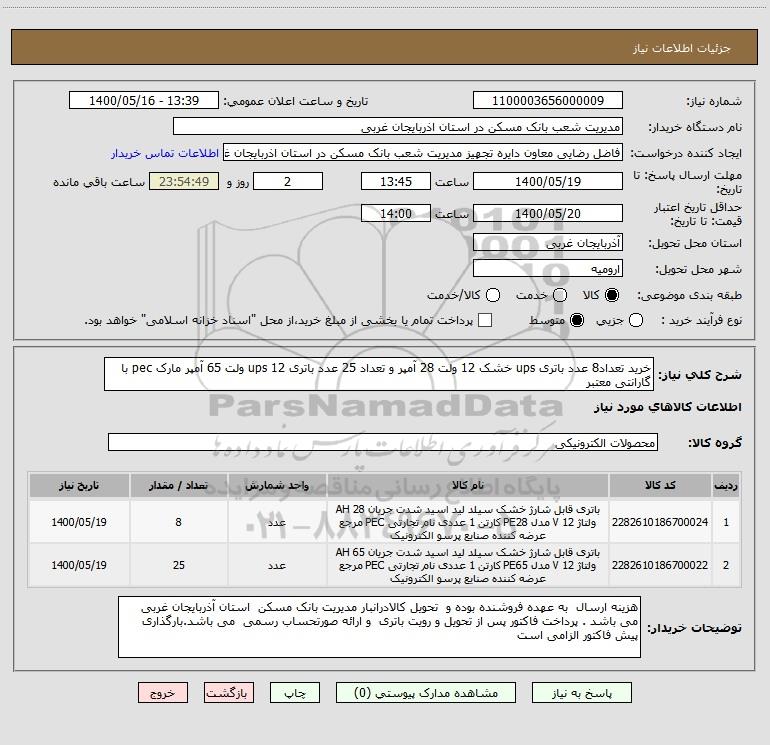770x745 pixels.
Task: Click the 'نام کالا' column header
Action: click(468, 485)
